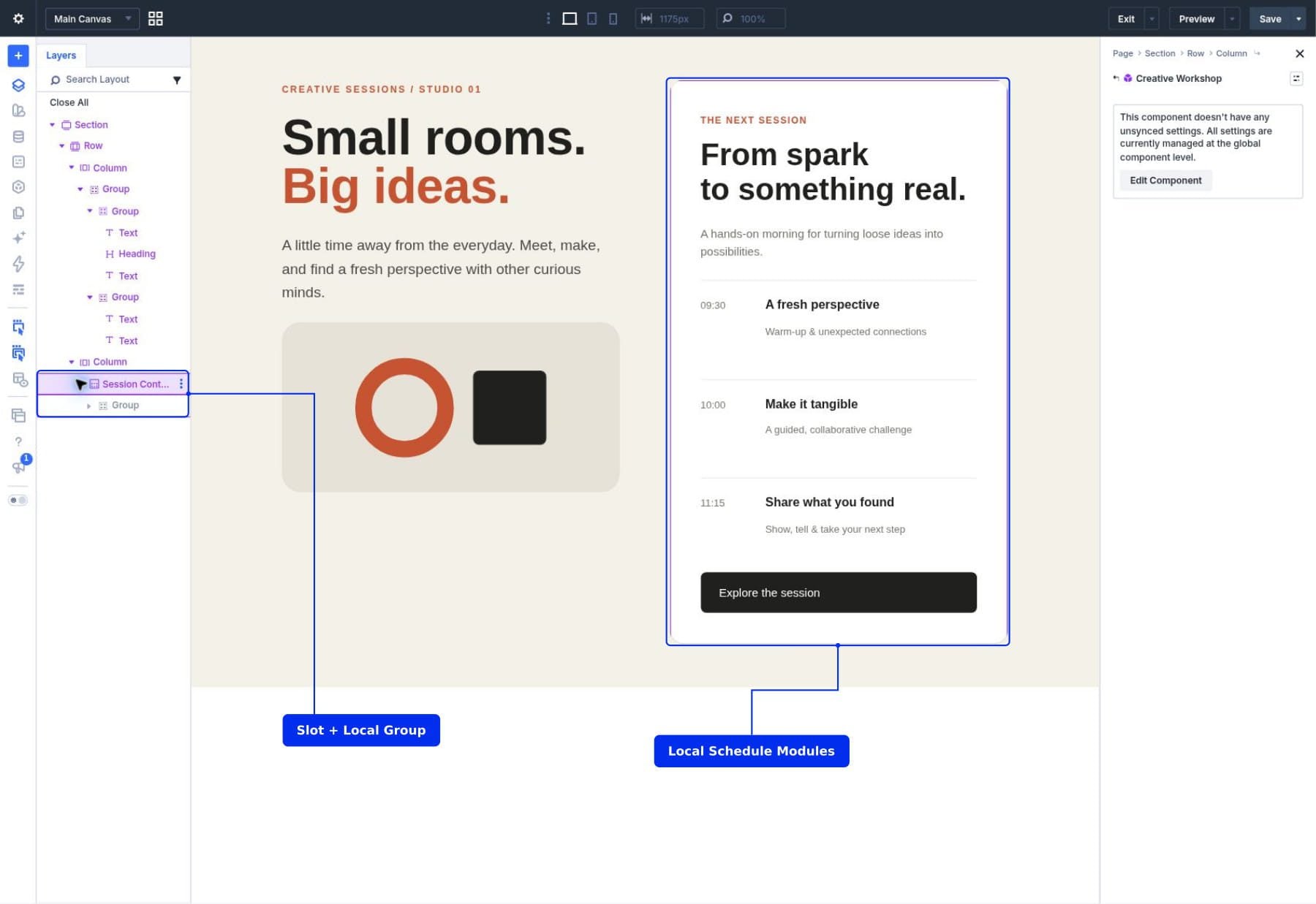Open the gear settings icon in the top bar
Image resolution: width=1316 pixels, height=904 pixels.
tap(18, 18)
